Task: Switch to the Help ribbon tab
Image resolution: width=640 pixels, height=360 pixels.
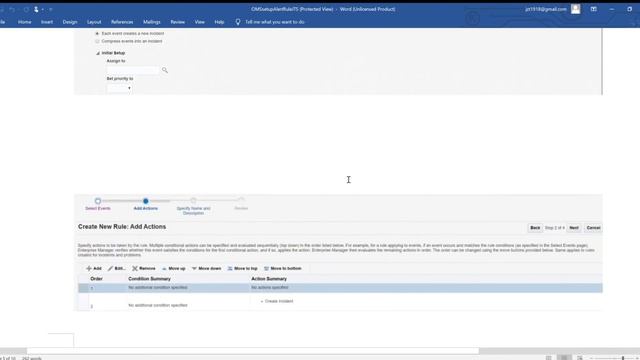Action: tap(219, 22)
